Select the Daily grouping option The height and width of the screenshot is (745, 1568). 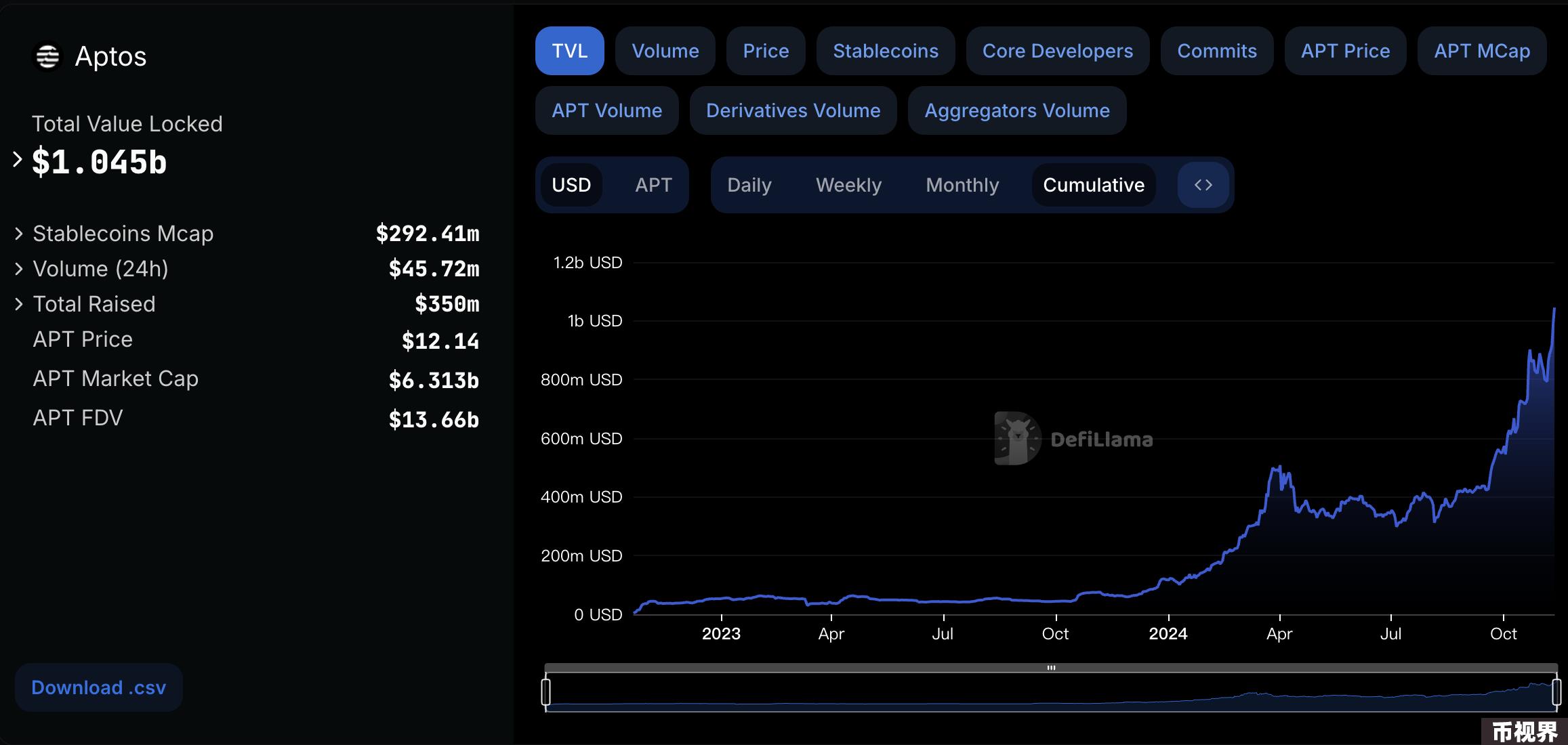[x=749, y=185]
